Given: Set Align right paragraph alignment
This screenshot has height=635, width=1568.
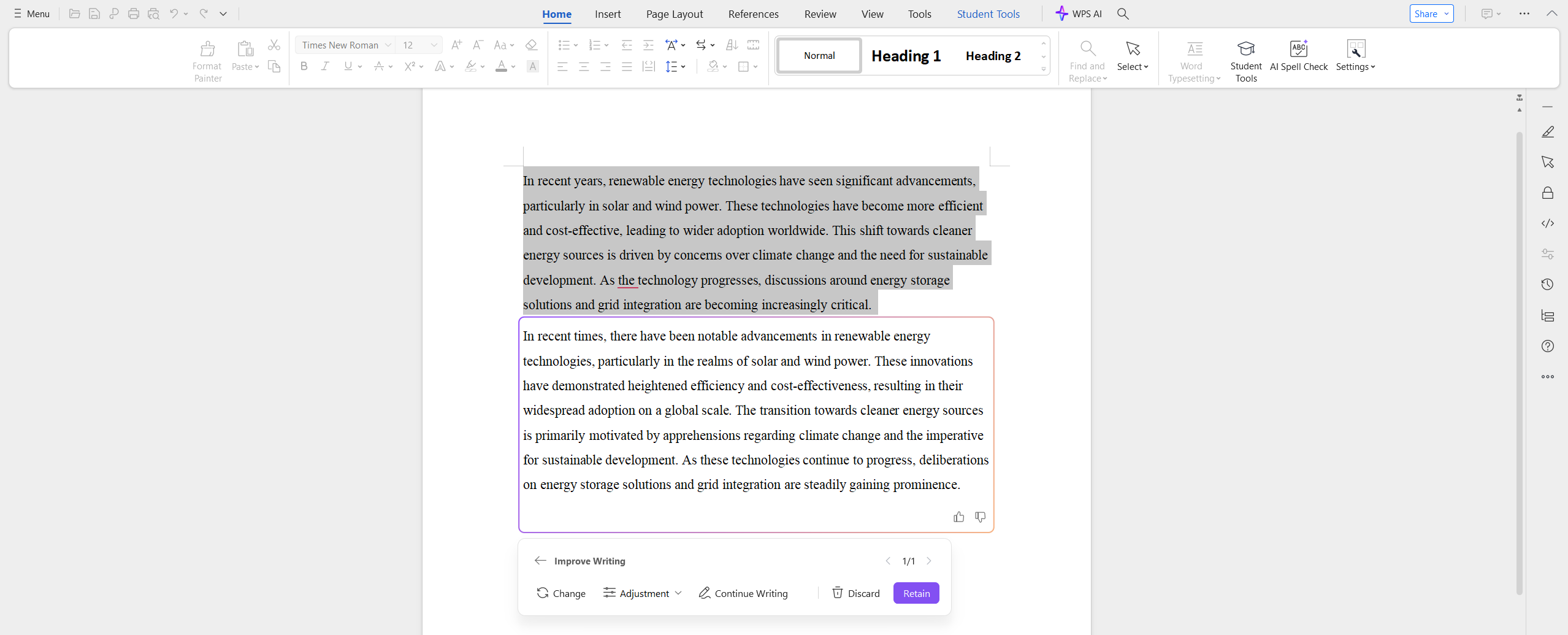Looking at the screenshot, I should pos(605,66).
